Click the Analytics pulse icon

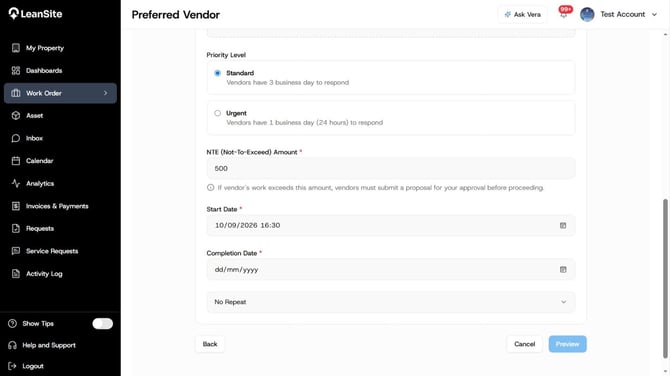(x=16, y=183)
